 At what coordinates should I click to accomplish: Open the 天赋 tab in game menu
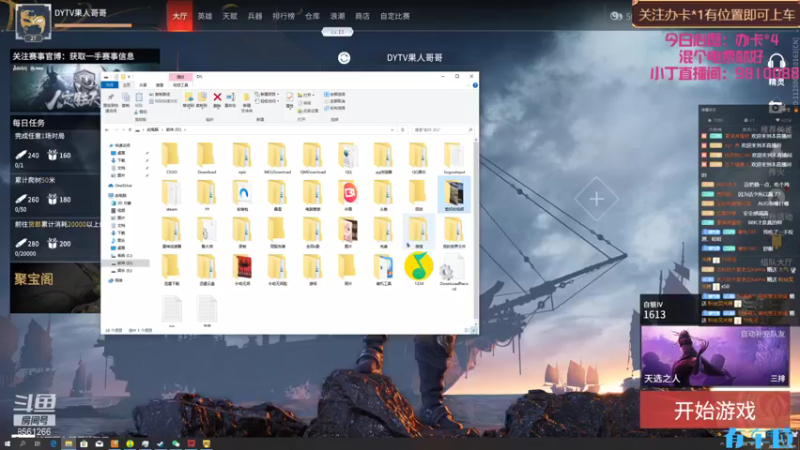coord(230,16)
